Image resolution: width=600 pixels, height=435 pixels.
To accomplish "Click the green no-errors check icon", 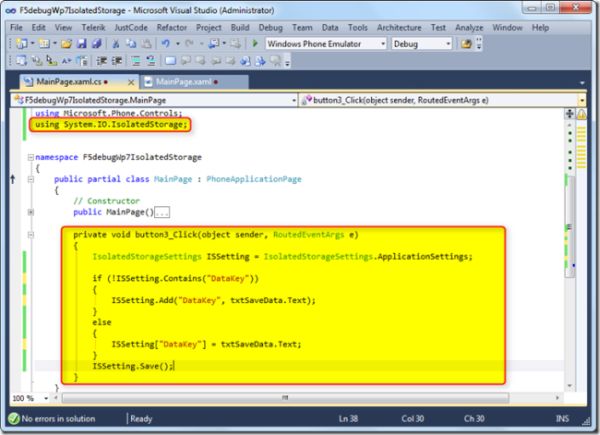I will 14,419.
